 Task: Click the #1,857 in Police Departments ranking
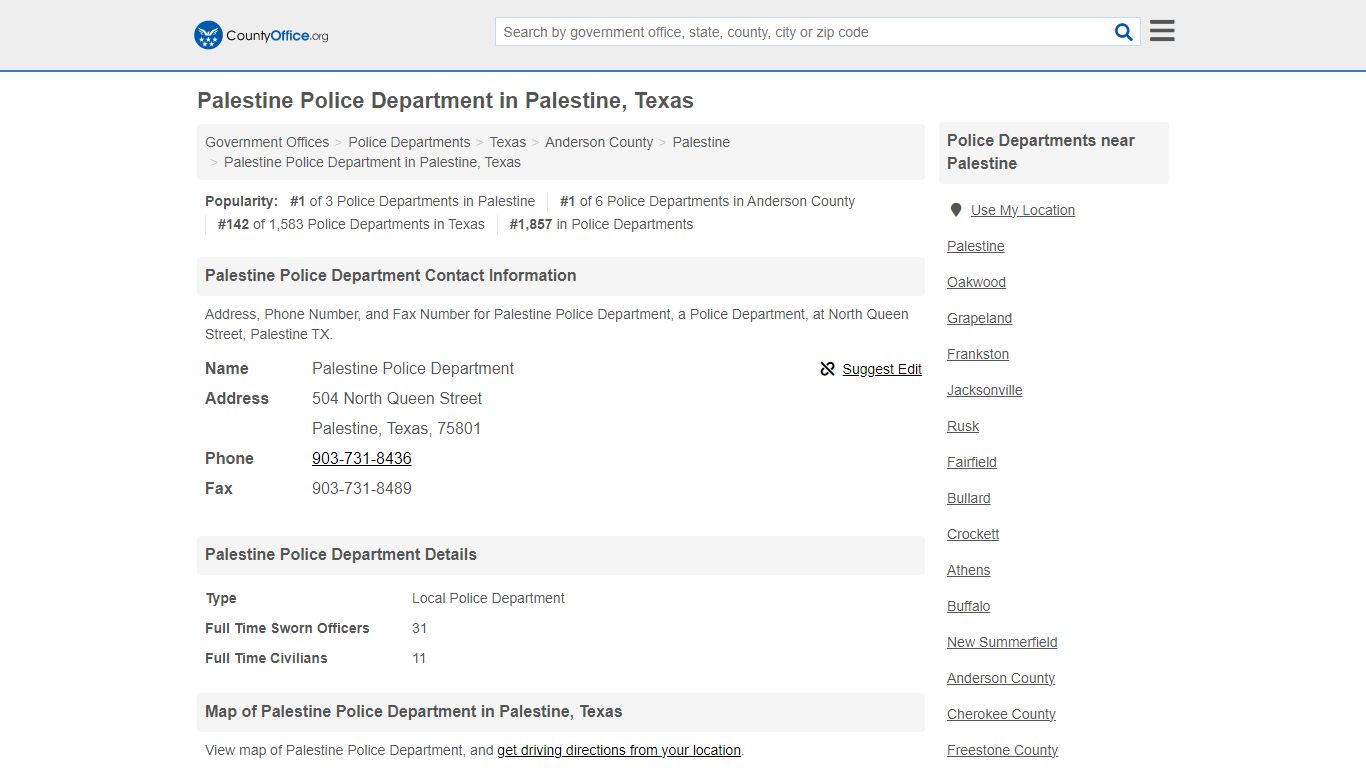pos(601,224)
